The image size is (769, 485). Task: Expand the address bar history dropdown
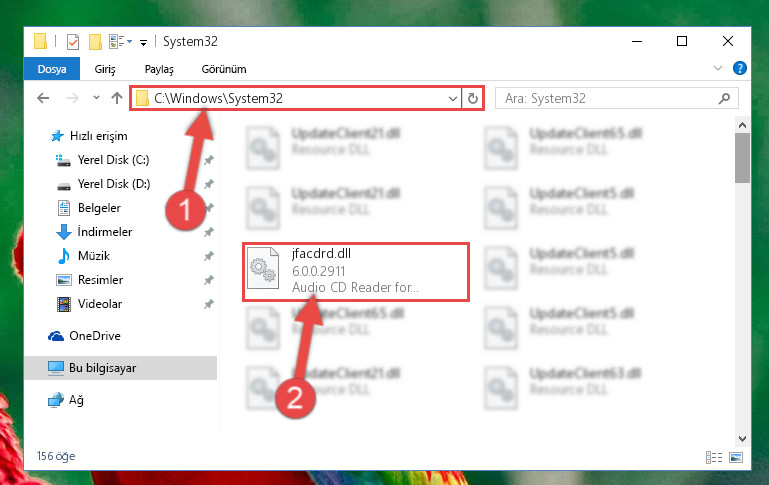coord(453,99)
